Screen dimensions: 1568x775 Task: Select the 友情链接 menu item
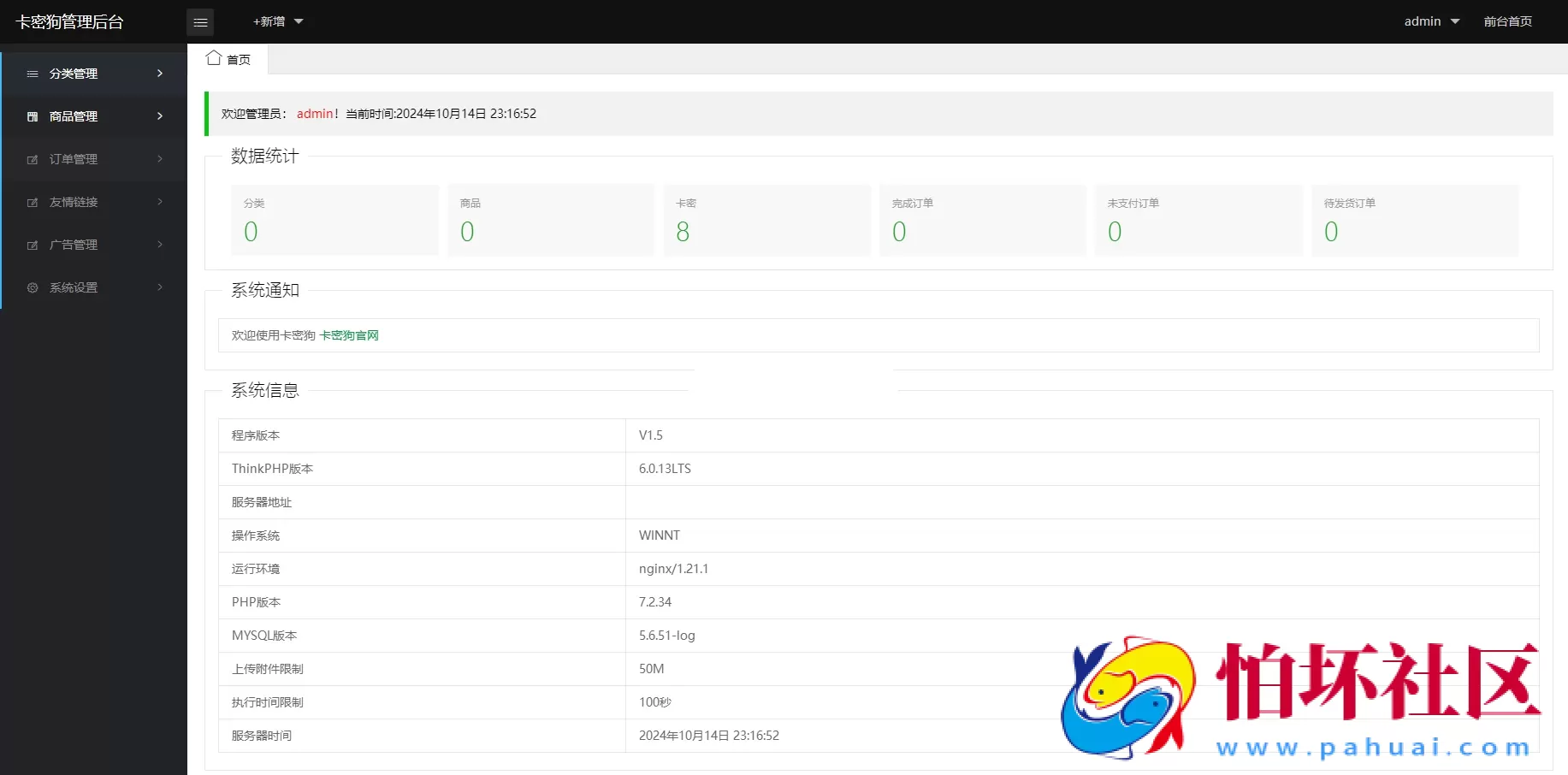point(74,202)
